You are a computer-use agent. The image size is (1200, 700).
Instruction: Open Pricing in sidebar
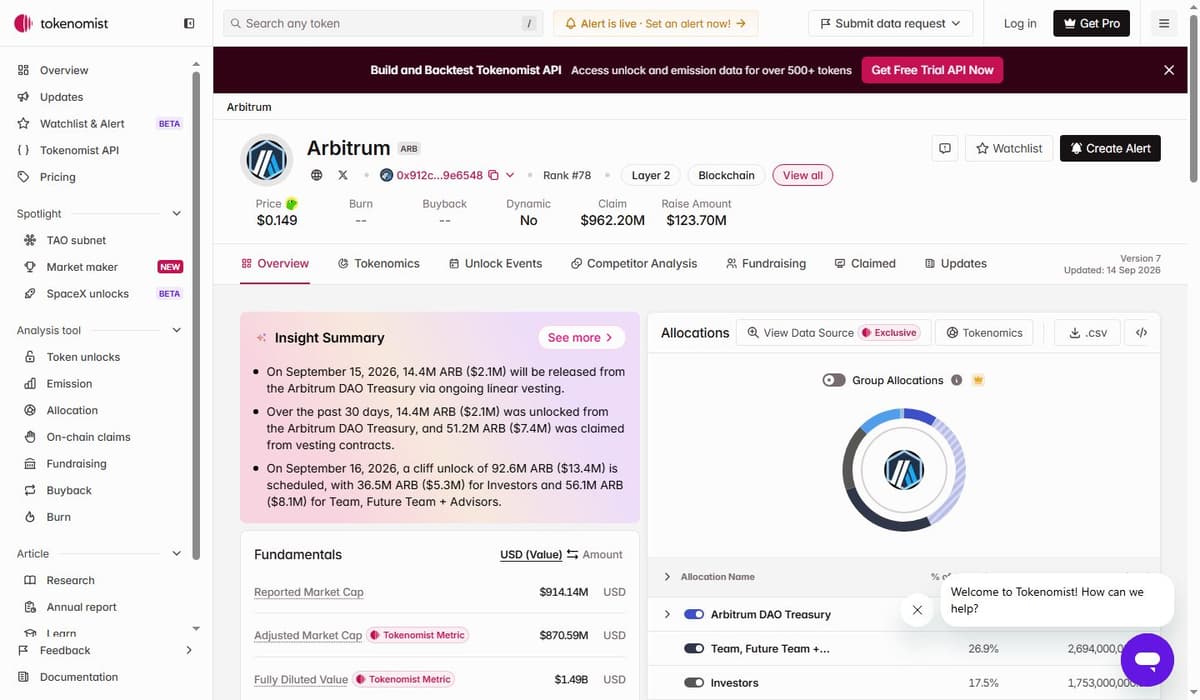57,177
